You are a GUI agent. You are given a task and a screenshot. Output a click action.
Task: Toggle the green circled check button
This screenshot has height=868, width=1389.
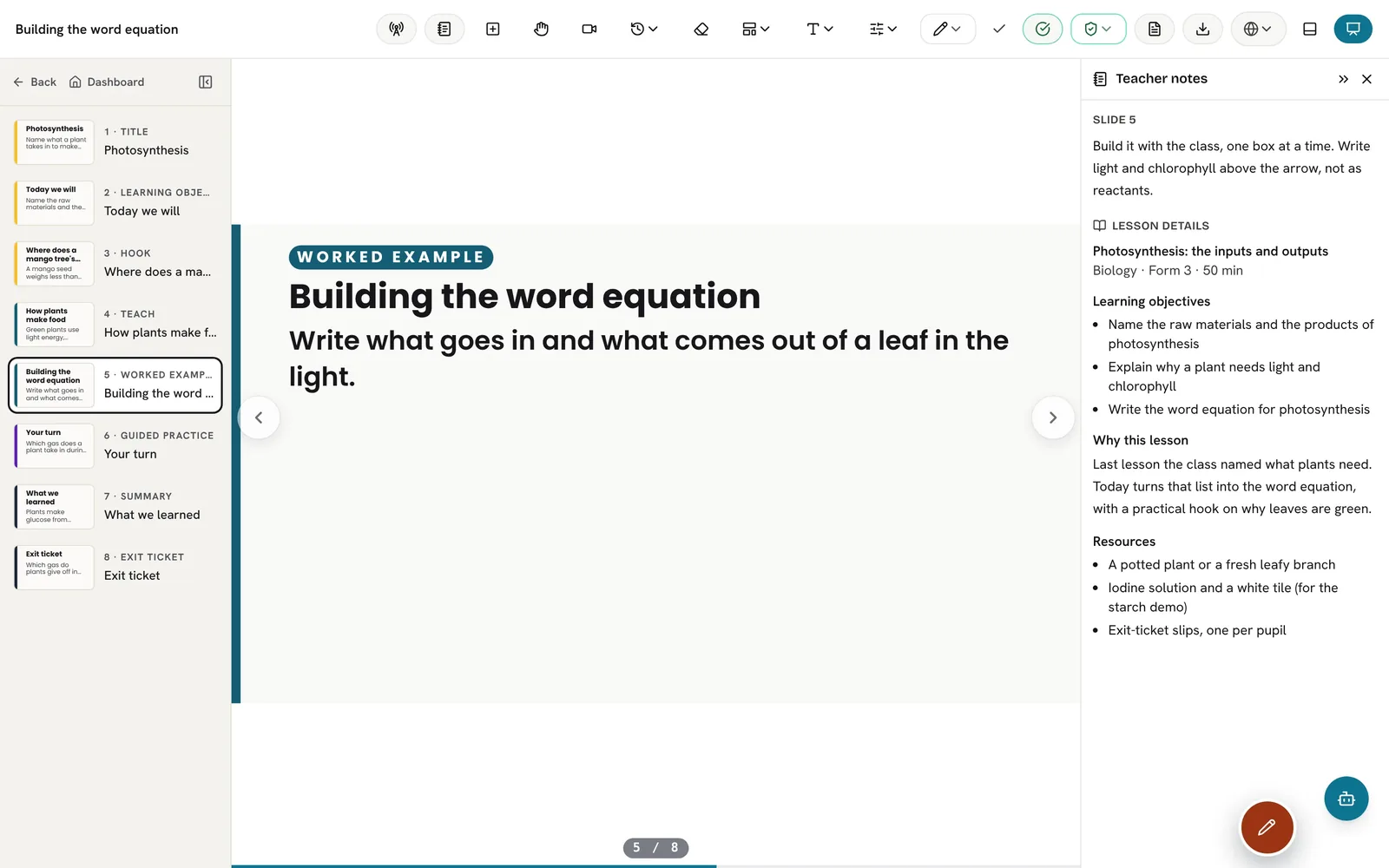(1043, 29)
